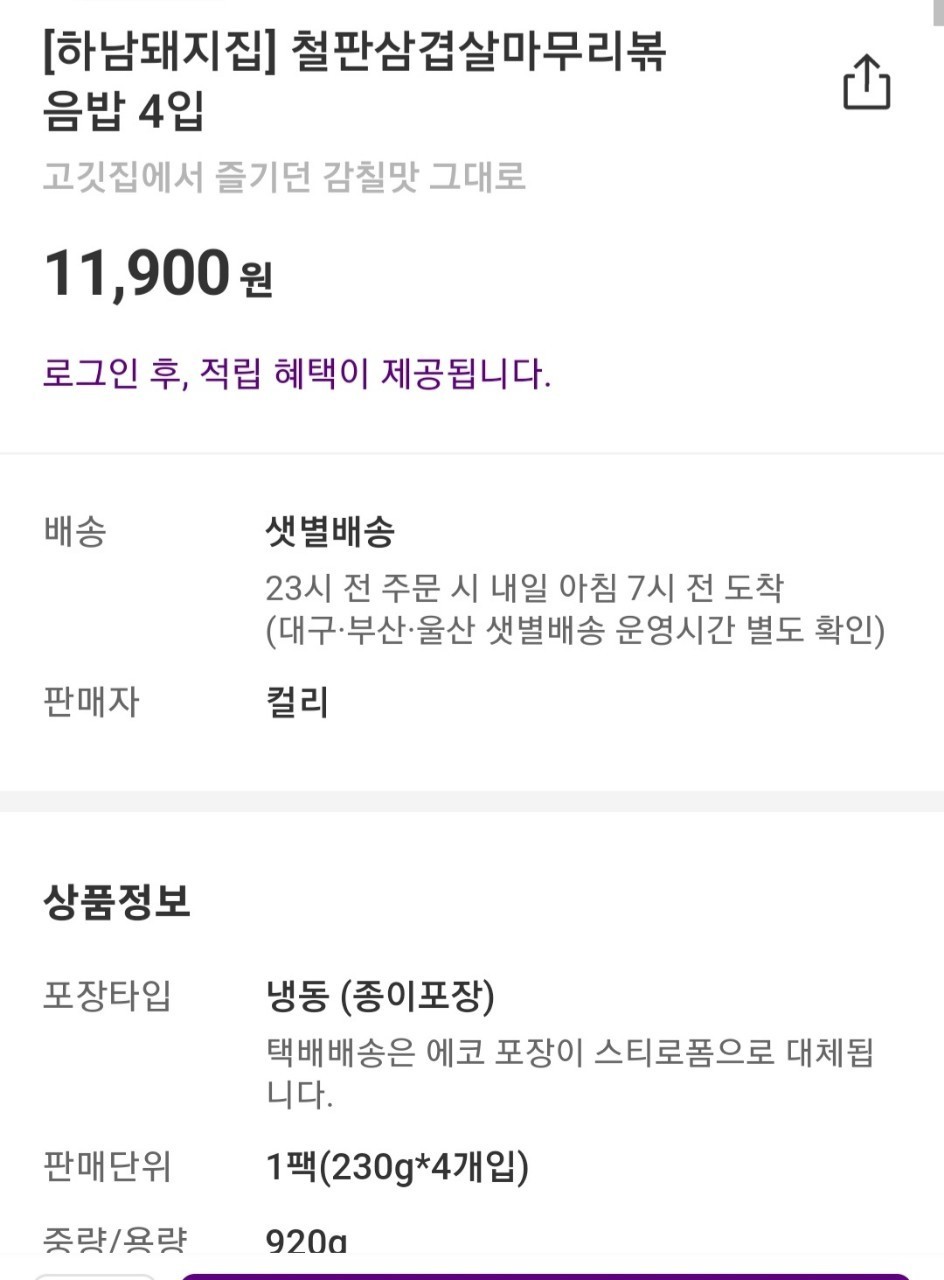Viewport: 944px width, 1280px height.
Task: Tap the 대구·부산·울산 샛별배송 운영시간 note
Action: click(575, 632)
